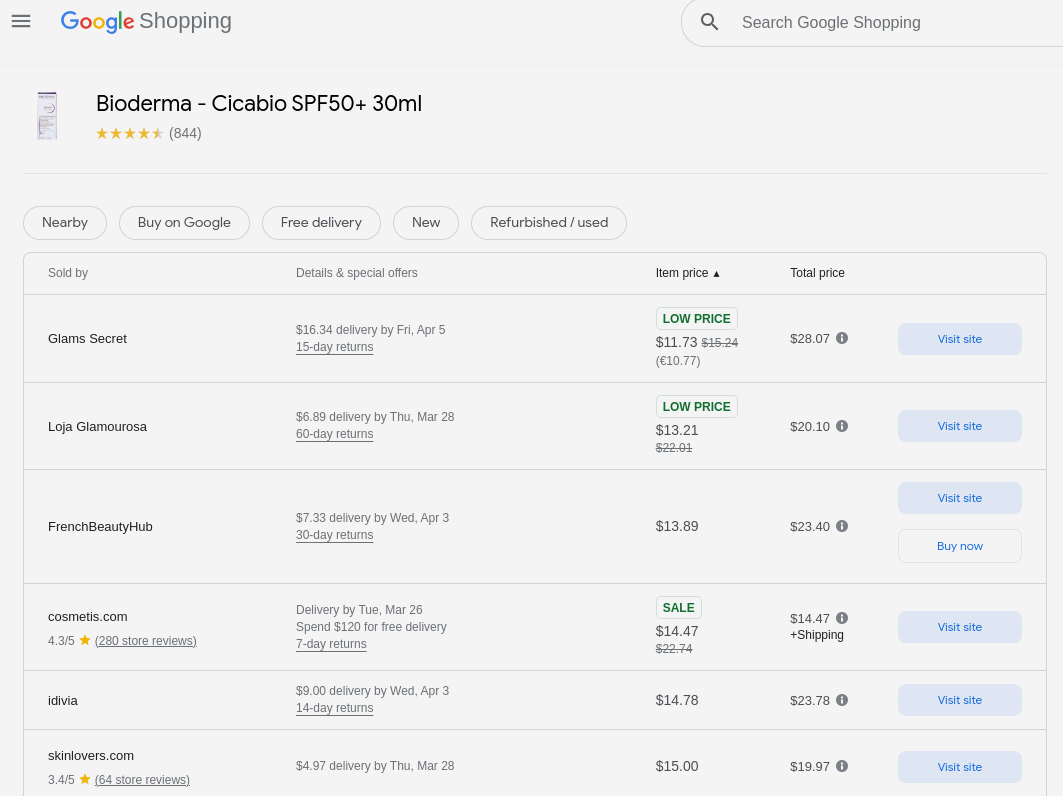Click seller name FrenchBeautyHub
This screenshot has width=1063, height=796.
point(100,527)
